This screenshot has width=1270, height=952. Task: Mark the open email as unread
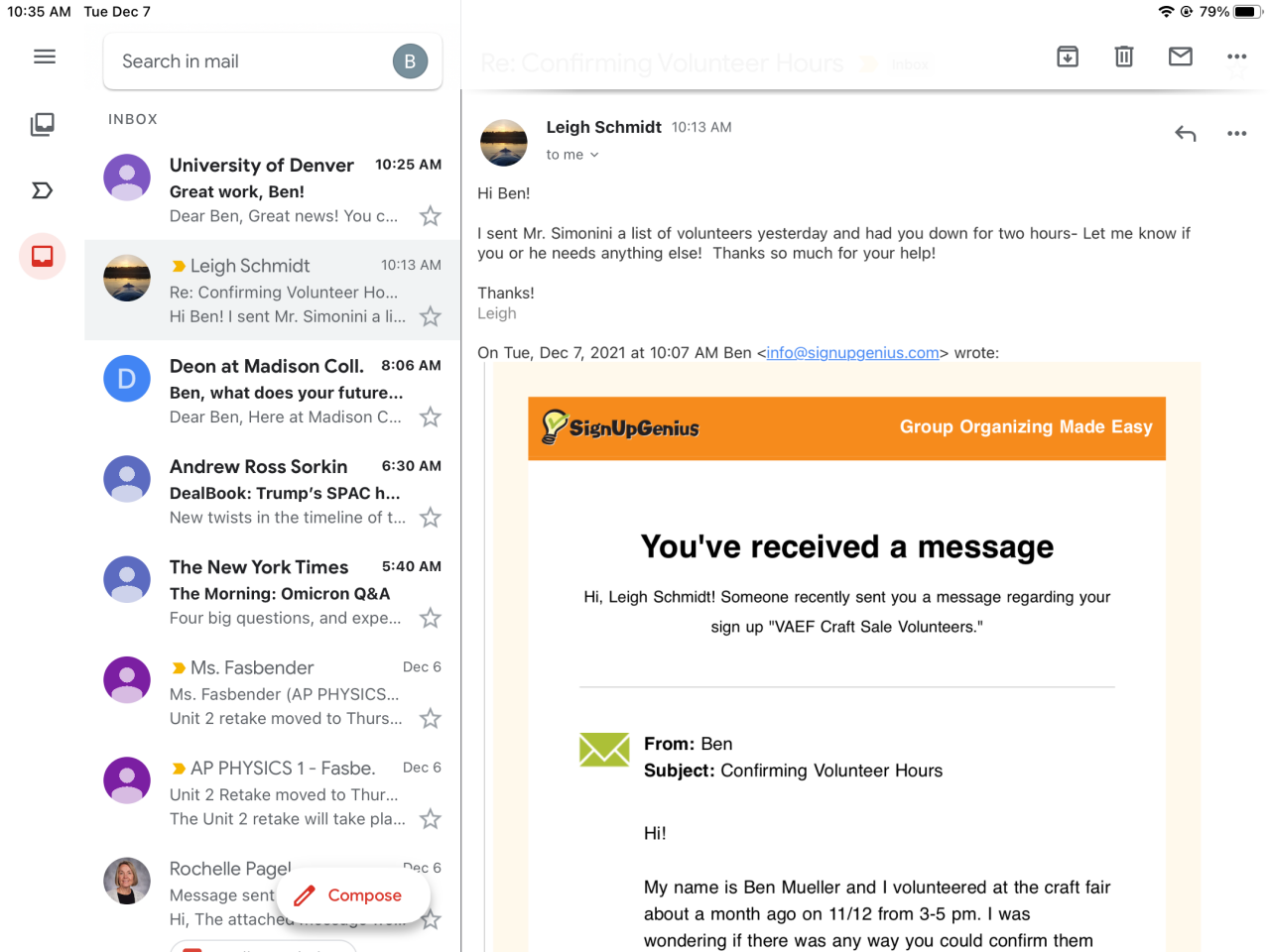coord(1181,57)
